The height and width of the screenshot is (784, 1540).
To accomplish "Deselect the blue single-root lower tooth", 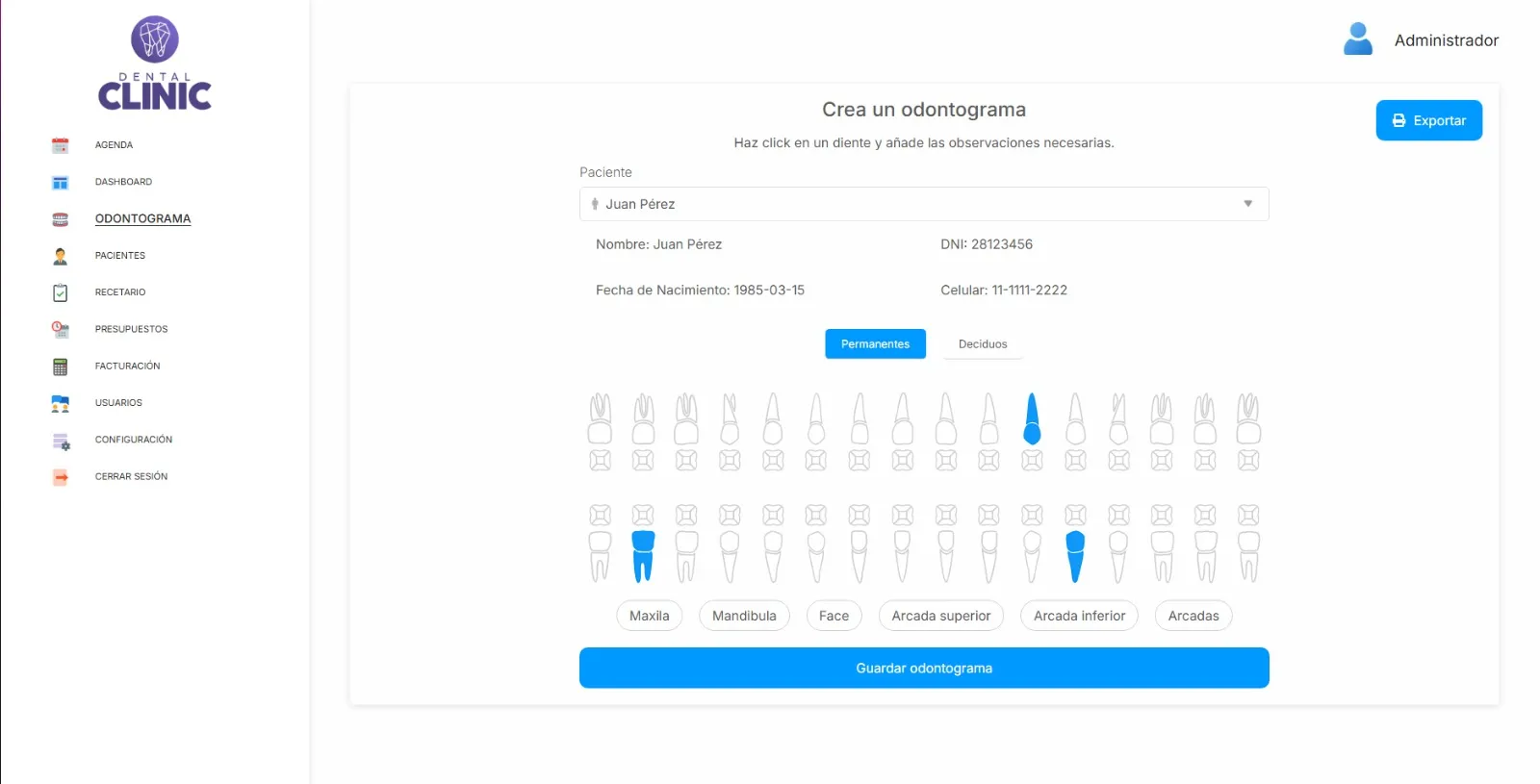I will (x=1075, y=556).
